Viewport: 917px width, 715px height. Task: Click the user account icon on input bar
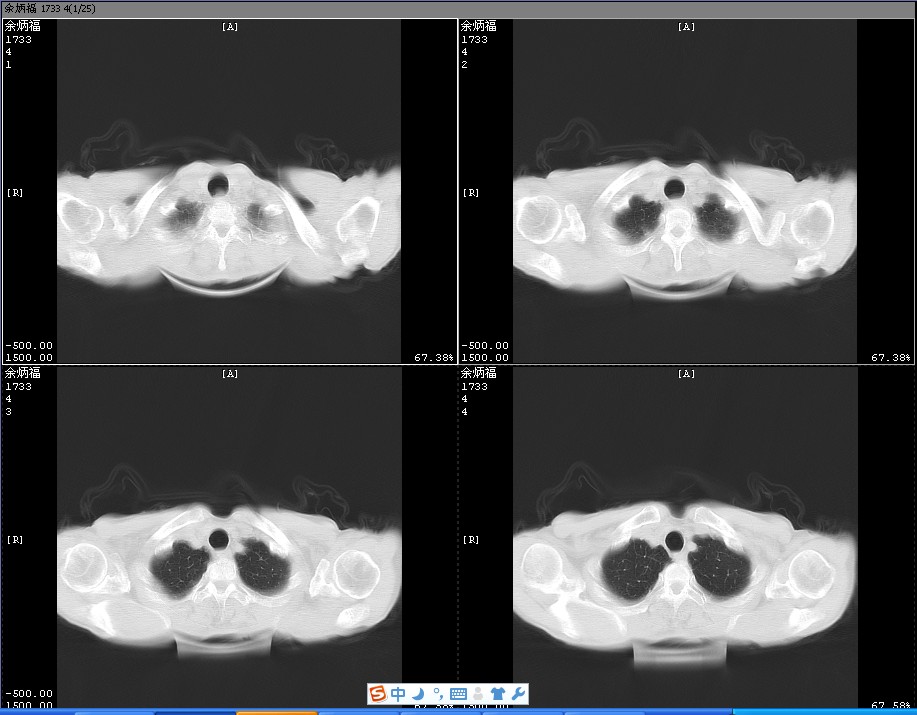tap(478, 694)
